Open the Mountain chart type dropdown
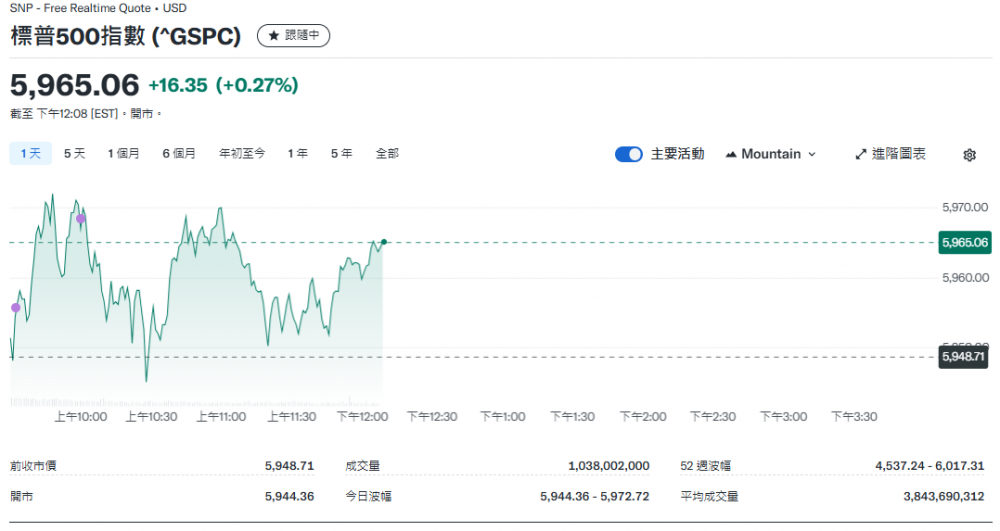This screenshot has height=531, width=1000. coord(771,154)
